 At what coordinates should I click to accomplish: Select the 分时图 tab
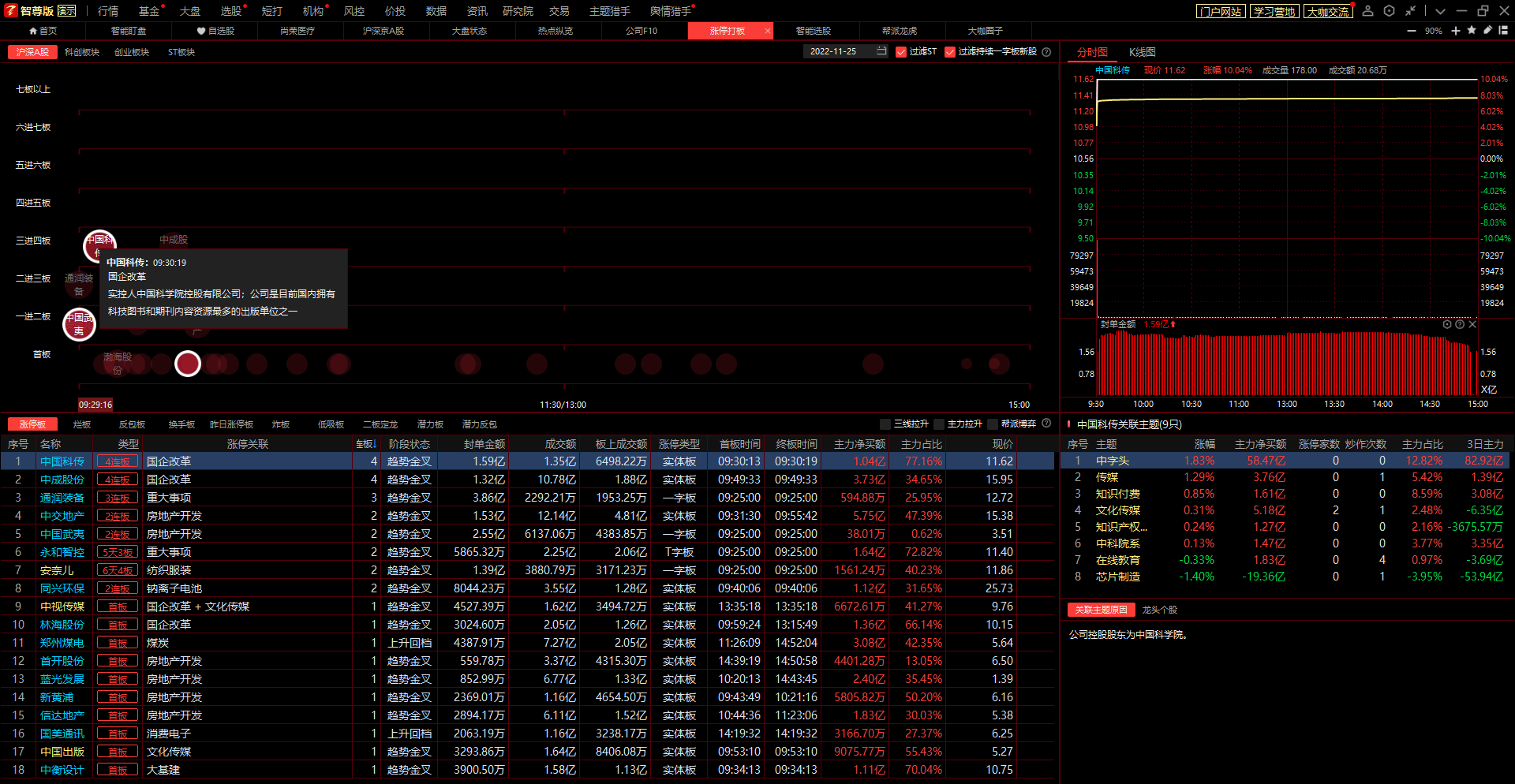[x=1093, y=52]
